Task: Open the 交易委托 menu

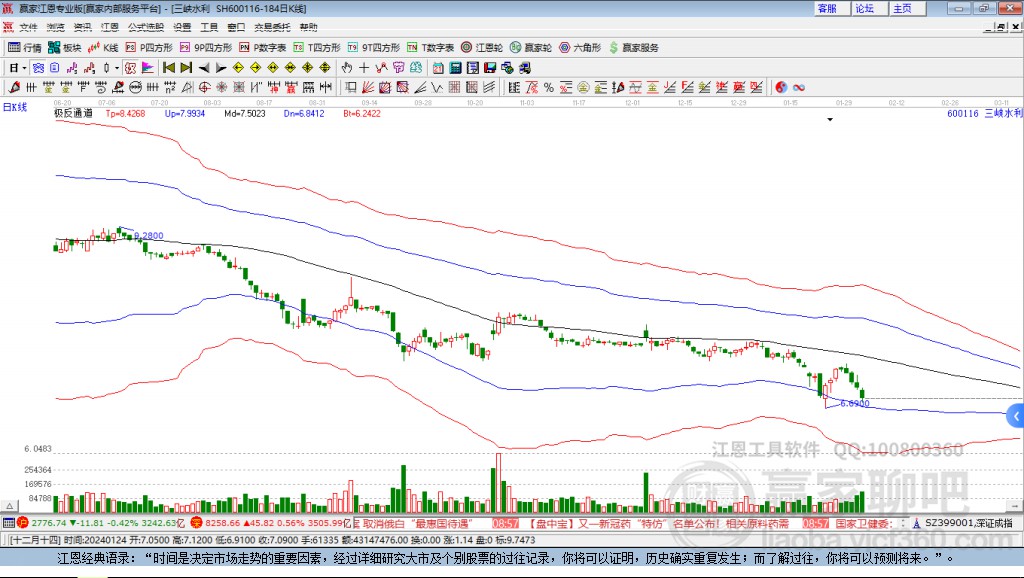Action: [272, 27]
